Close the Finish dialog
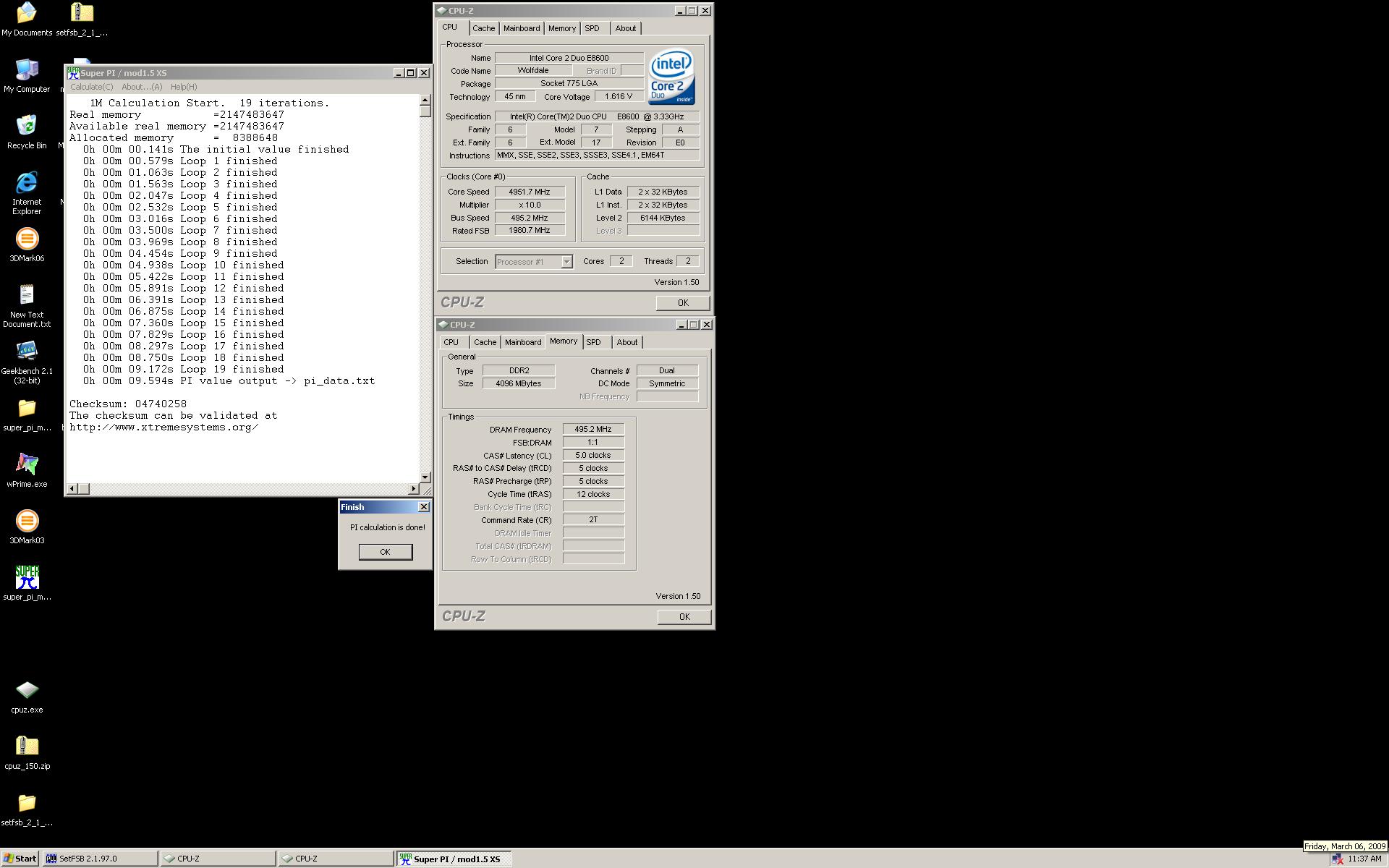The height and width of the screenshot is (868, 1389). 424,507
